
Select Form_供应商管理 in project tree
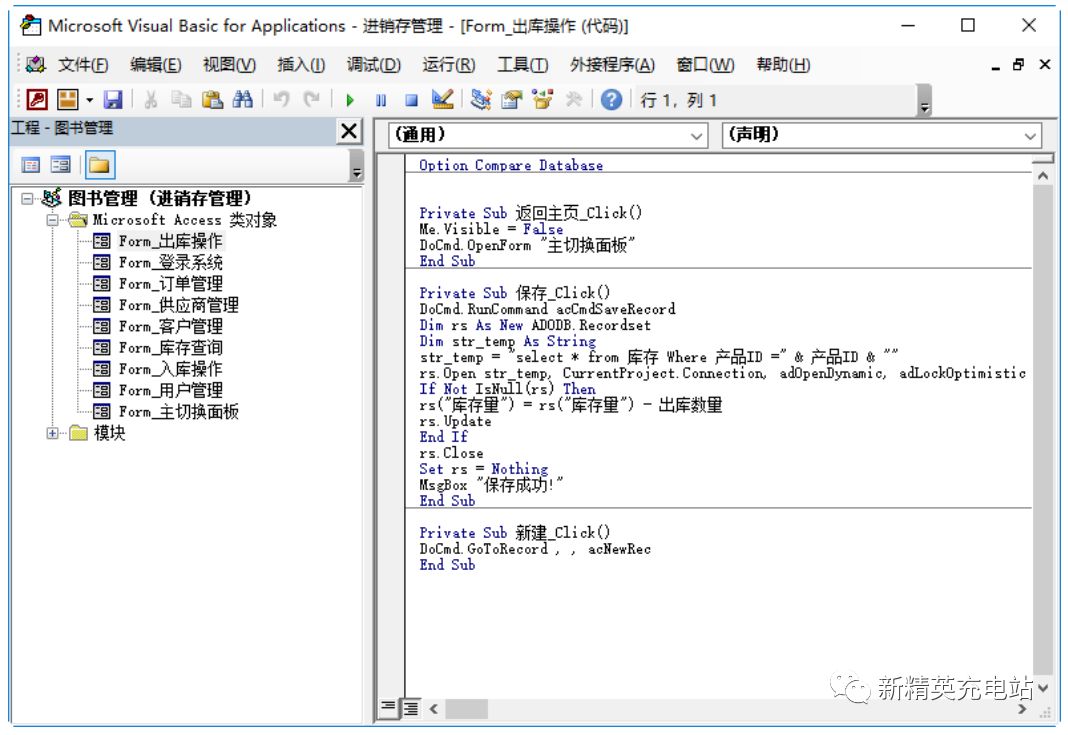tap(178, 305)
